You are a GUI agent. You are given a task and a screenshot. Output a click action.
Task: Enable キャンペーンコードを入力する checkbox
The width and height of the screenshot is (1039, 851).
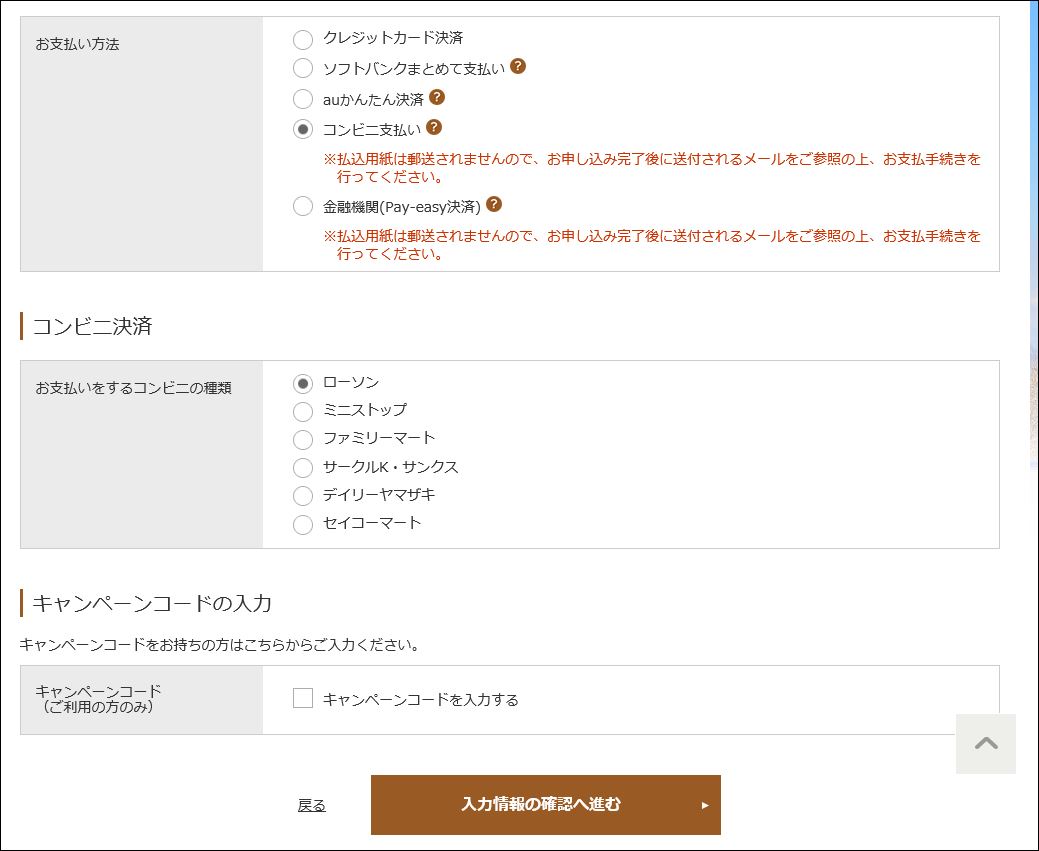[303, 698]
